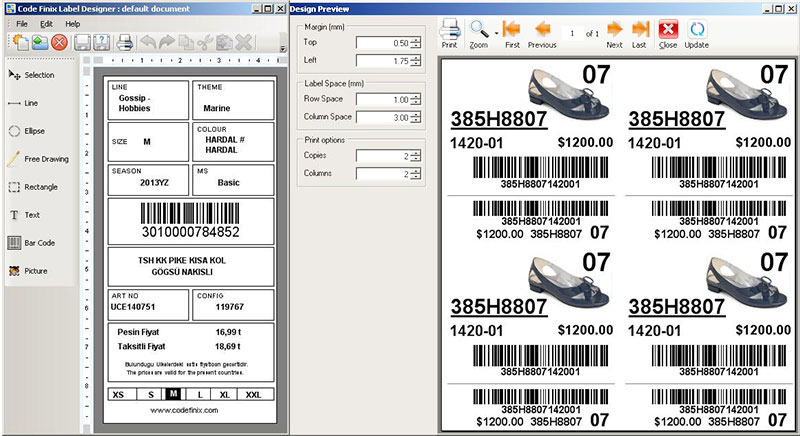800x436 pixels.
Task: Click the red circle close-document icon
Action: coord(59,42)
